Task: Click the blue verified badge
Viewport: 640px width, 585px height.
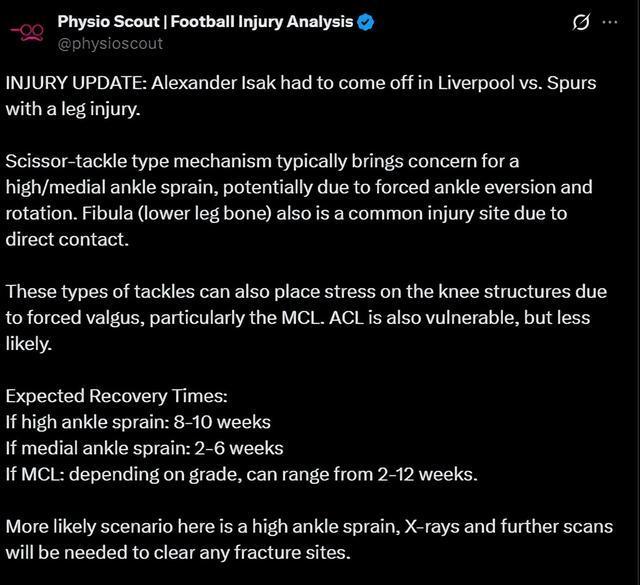Action: coord(366,22)
